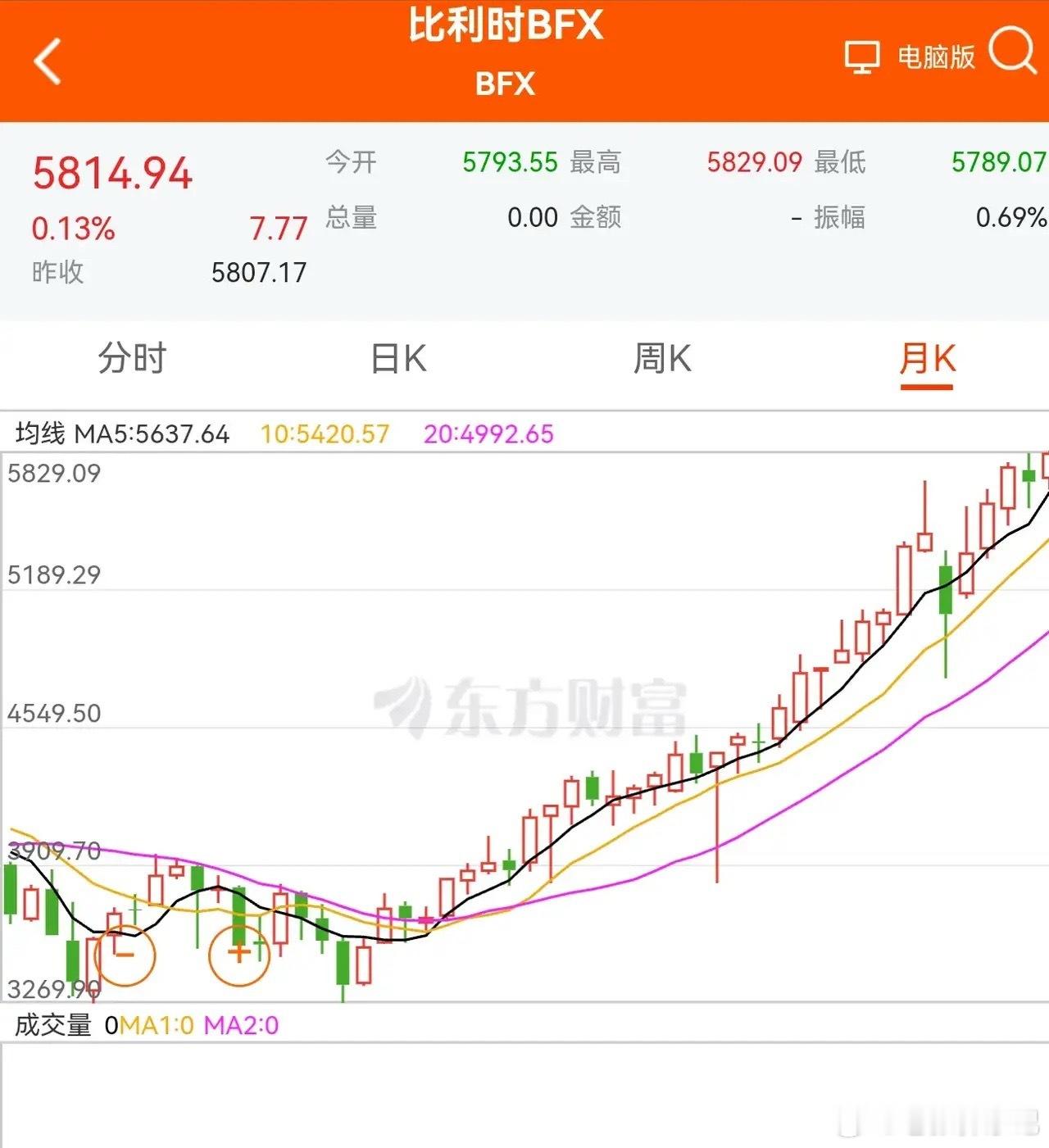Click previous close value 5807.17
The width and height of the screenshot is (1049, 1148).
pos(259,273)
